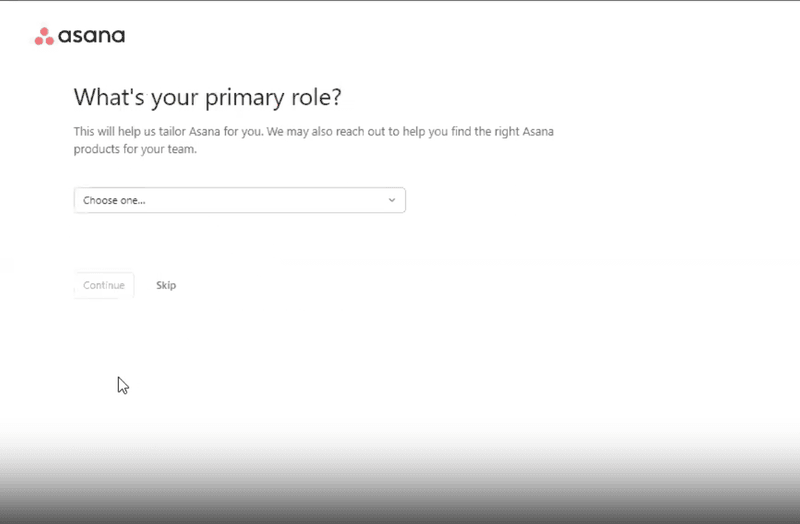Screen dimensions: 800x524
Task: Skip the primary role question
Action: pyautogui.click(x=166, y=285)
